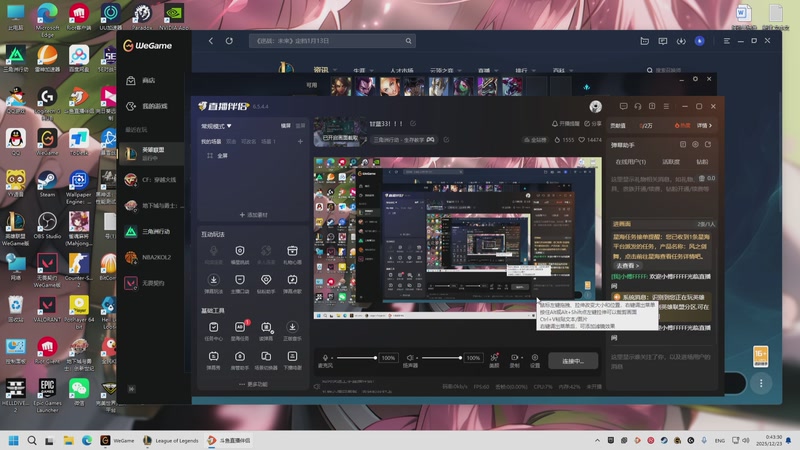Click streamer avatar in 直播伴侣 header
This screenshot has width=800, height=450.
point(595,106)
